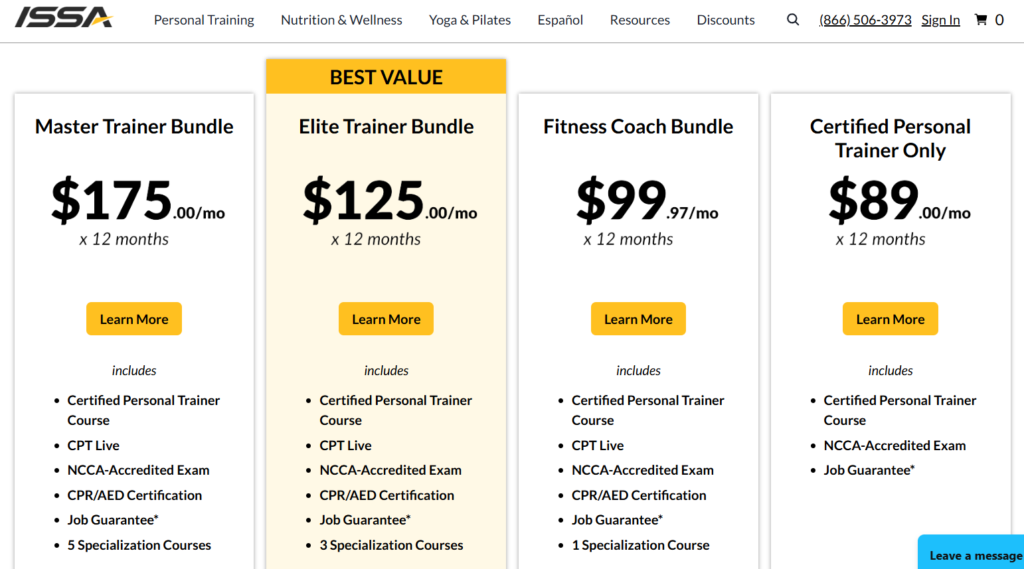The width and height of the screenshot is (1024, 569).
Task: Open the search magnifier icon
Action: [793, 20]
